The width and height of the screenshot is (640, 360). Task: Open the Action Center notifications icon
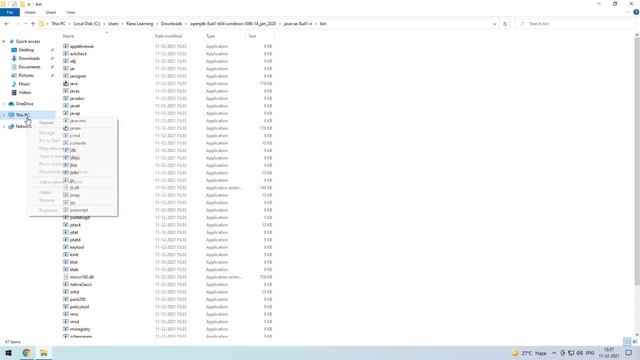coord(629,353)
